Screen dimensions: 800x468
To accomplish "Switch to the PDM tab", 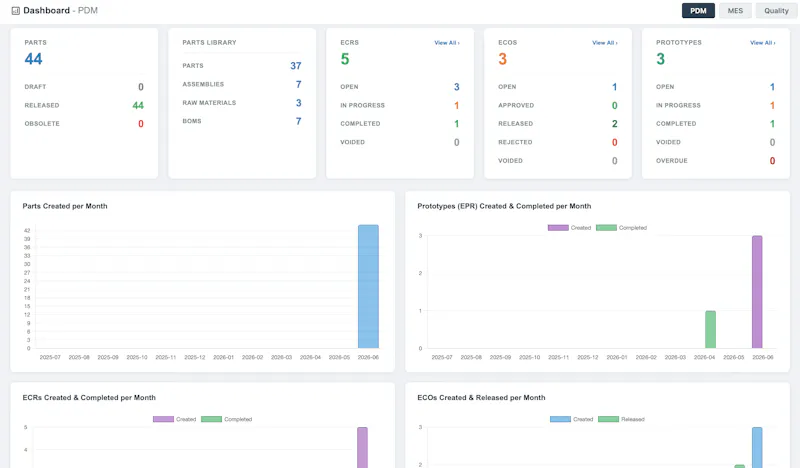I will click(698, 11).
